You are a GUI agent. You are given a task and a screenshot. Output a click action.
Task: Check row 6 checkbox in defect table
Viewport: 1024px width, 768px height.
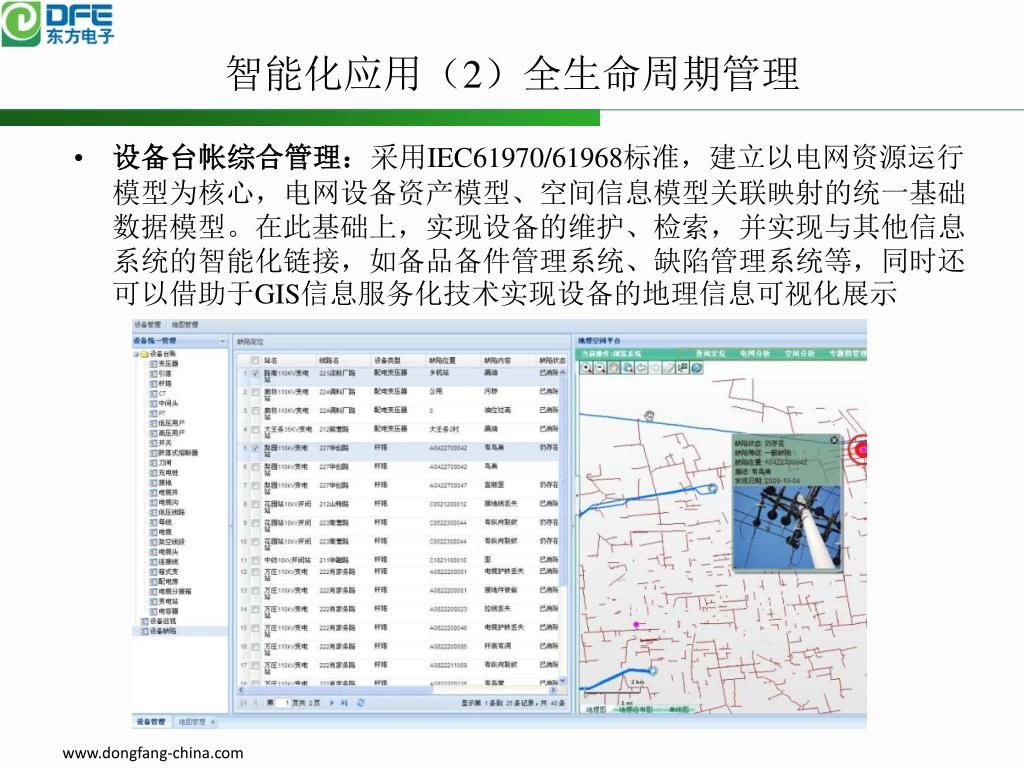click(x=255, y=467)
